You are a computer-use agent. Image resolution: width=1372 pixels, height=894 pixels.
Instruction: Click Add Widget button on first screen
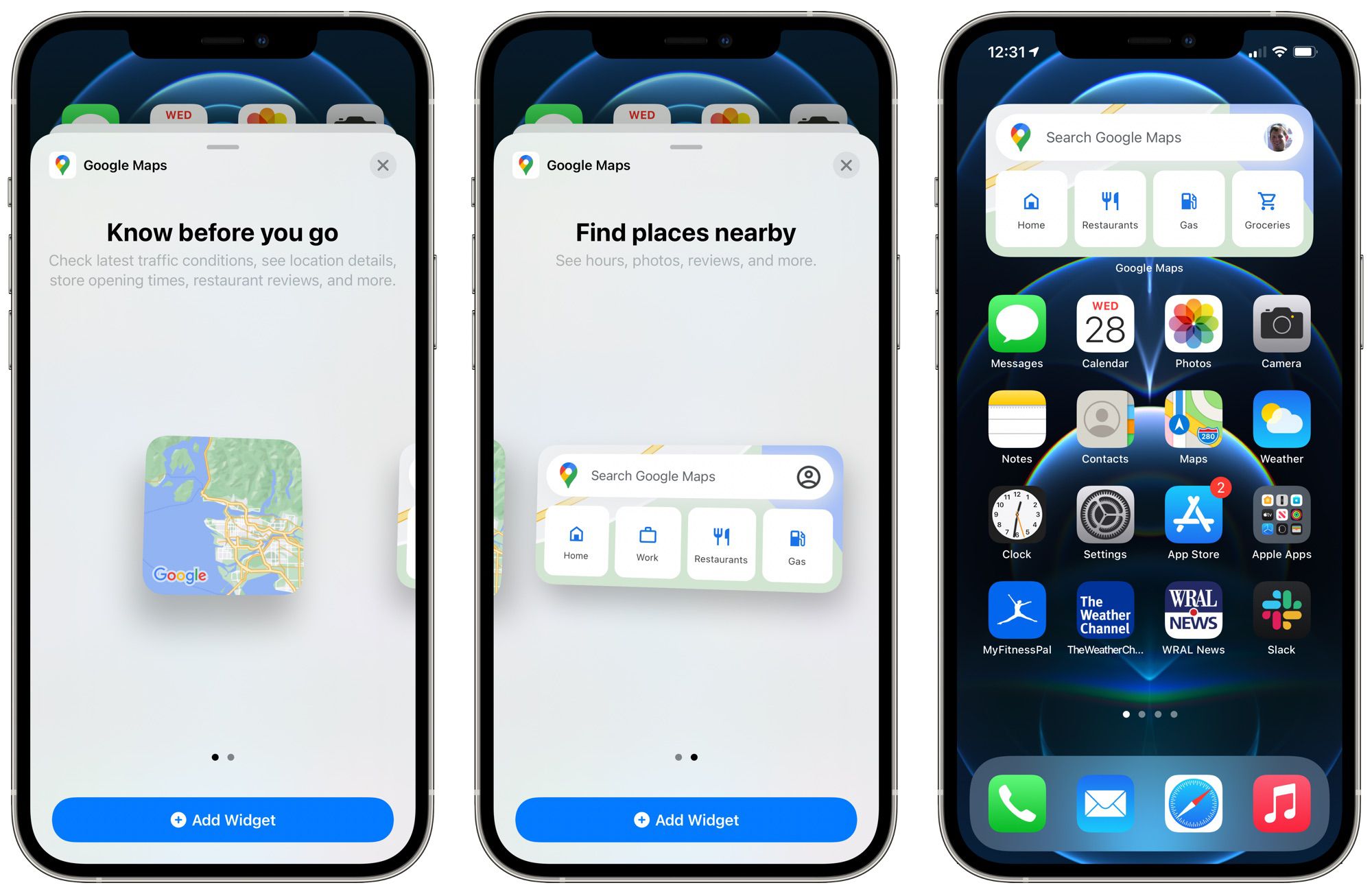coord(227,821)
